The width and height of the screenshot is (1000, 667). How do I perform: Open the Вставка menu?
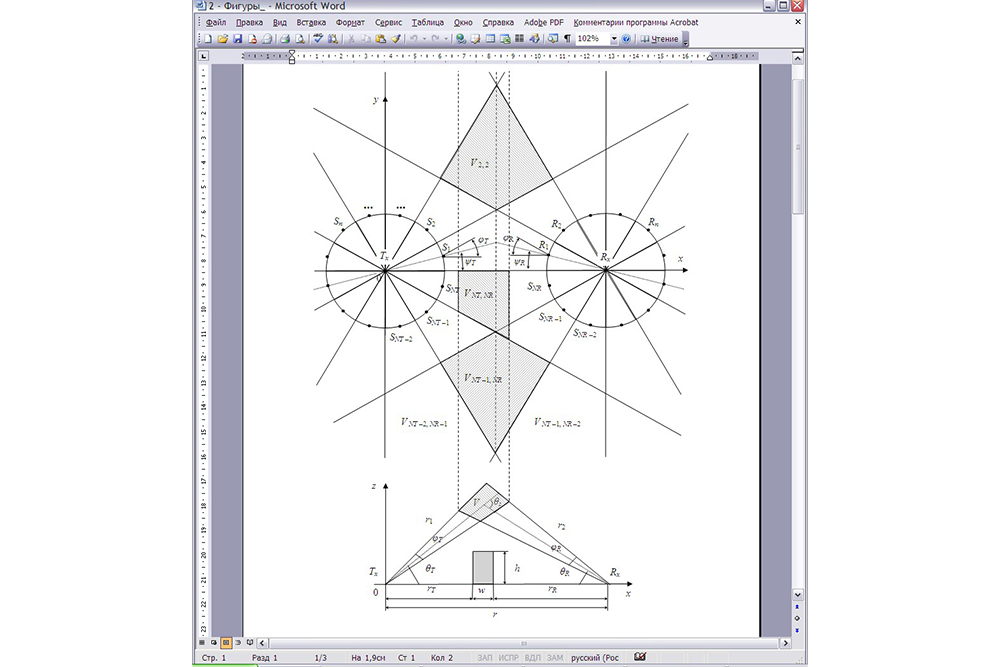point(311,21)
